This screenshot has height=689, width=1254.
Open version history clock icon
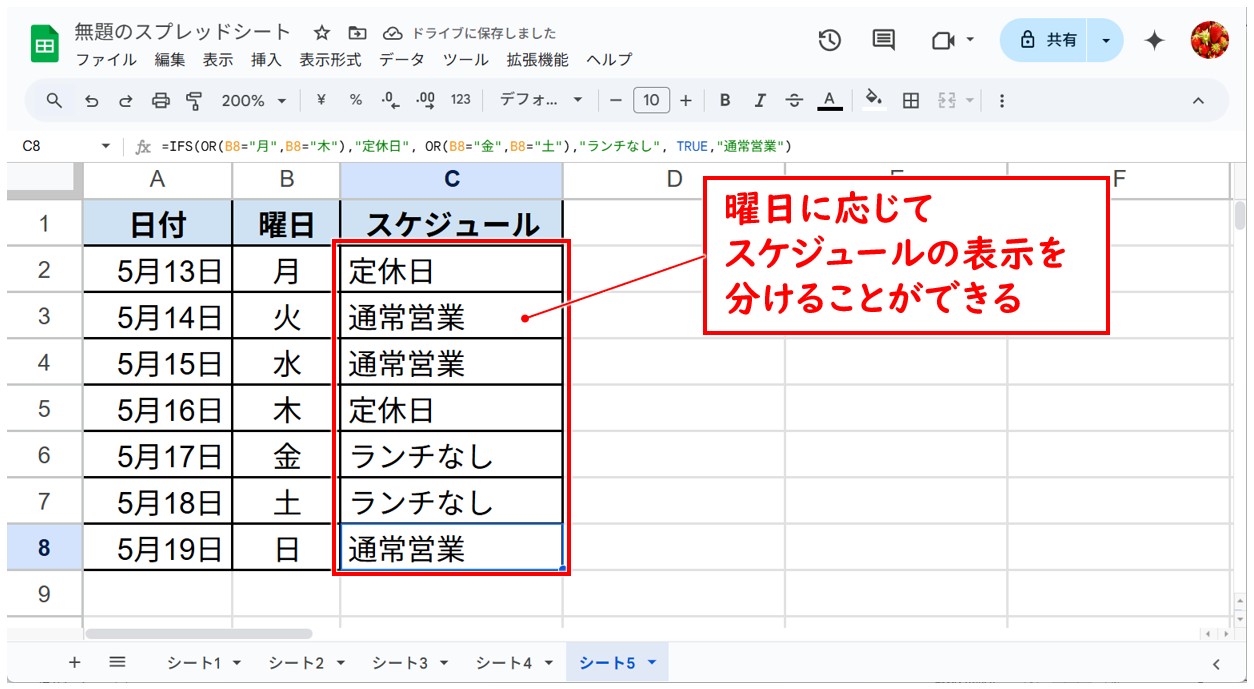coord(829,40)
